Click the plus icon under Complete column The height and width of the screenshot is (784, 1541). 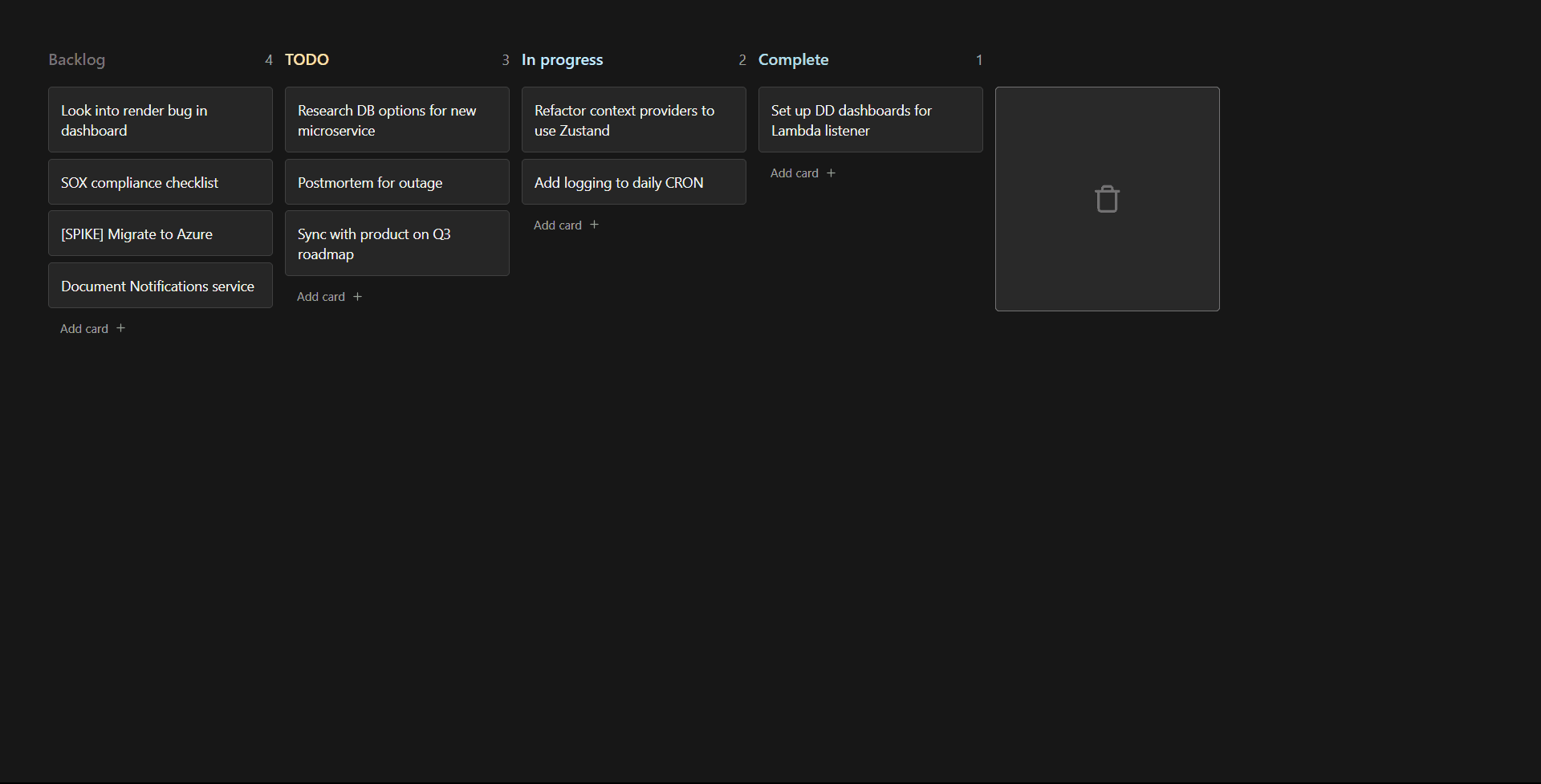[831, 173]
